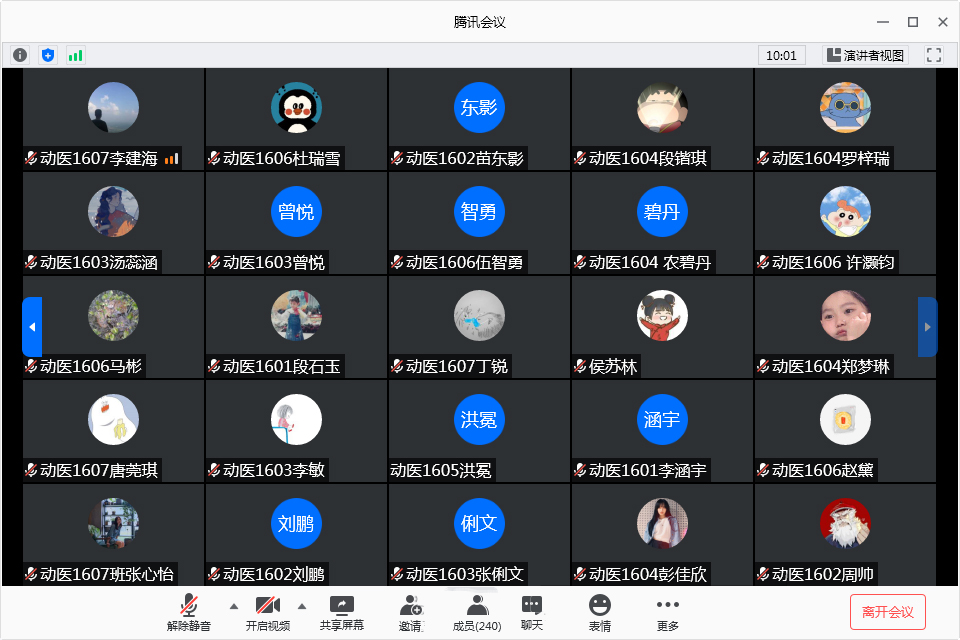This screenshot has width=960, height=640.
Task: Click muted mic icon beside 侯苏林
Action: coord(580,366)
